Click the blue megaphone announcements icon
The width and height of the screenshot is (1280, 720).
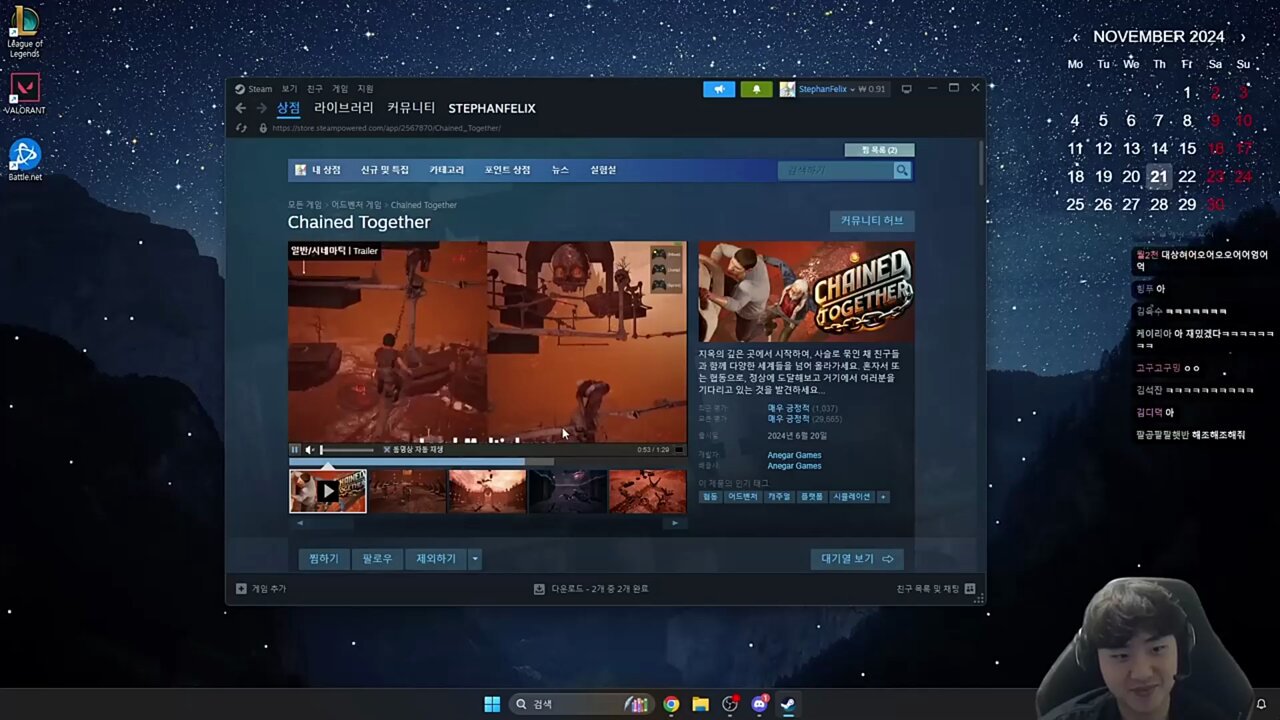pos(719,89)
